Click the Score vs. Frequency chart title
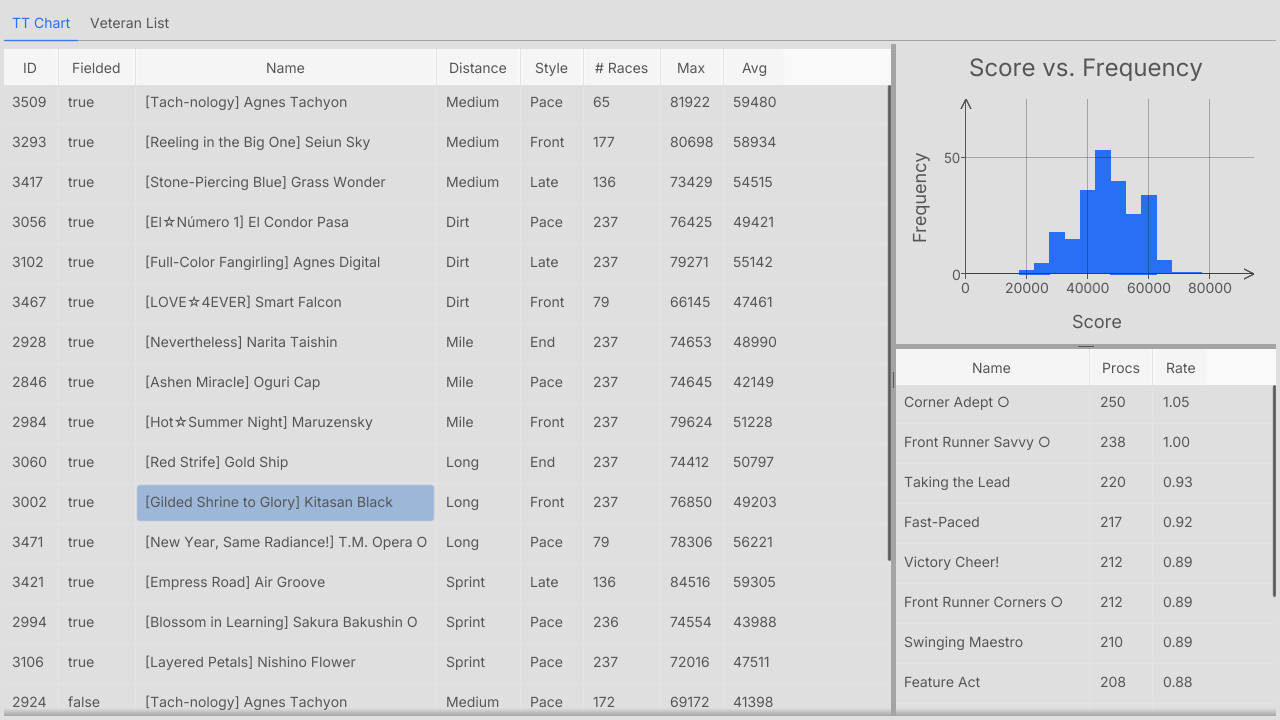 pyautogui.click(x=1085, y=68)
